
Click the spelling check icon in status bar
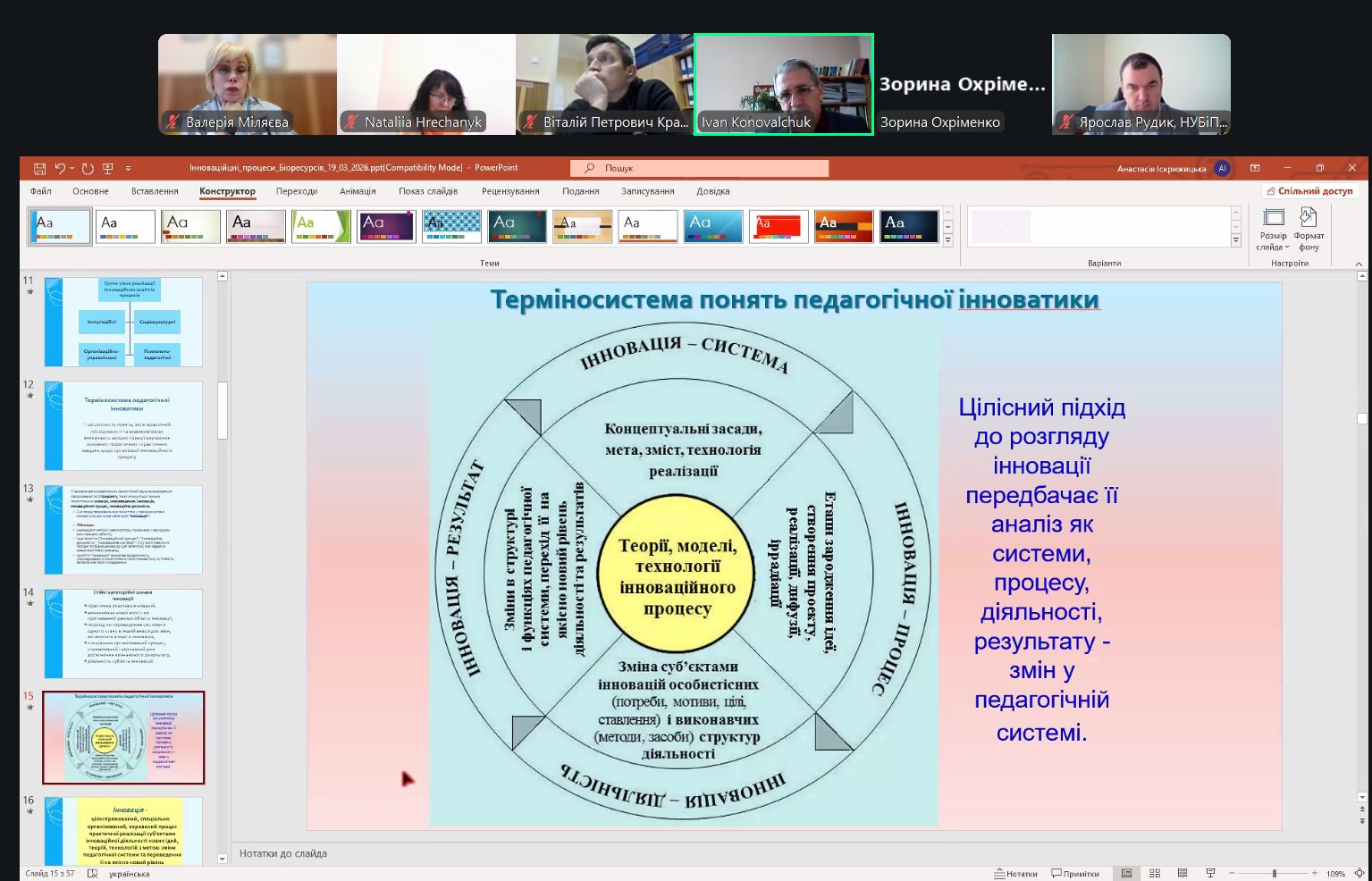point(92,874)
